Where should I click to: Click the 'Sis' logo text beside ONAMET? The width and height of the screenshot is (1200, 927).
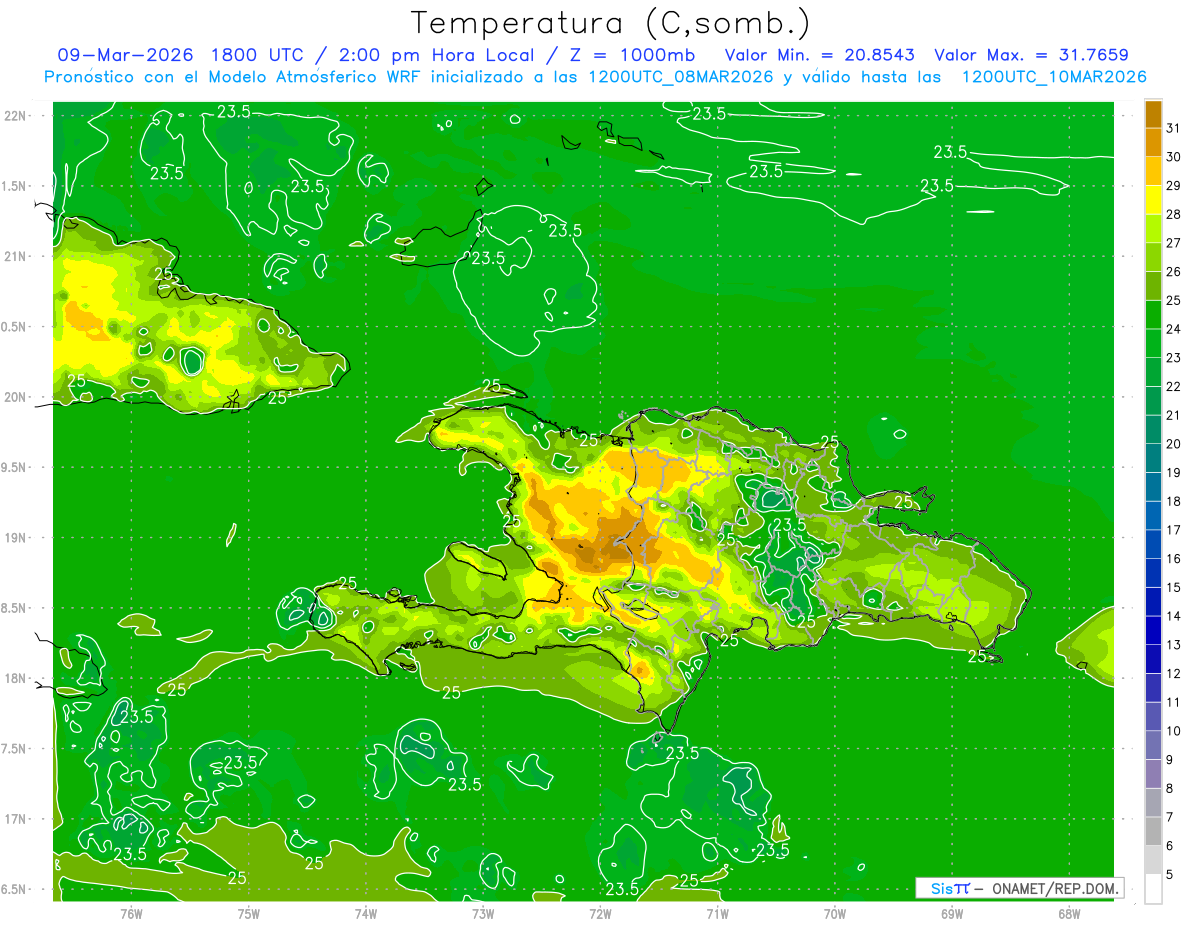coord(942,888)
